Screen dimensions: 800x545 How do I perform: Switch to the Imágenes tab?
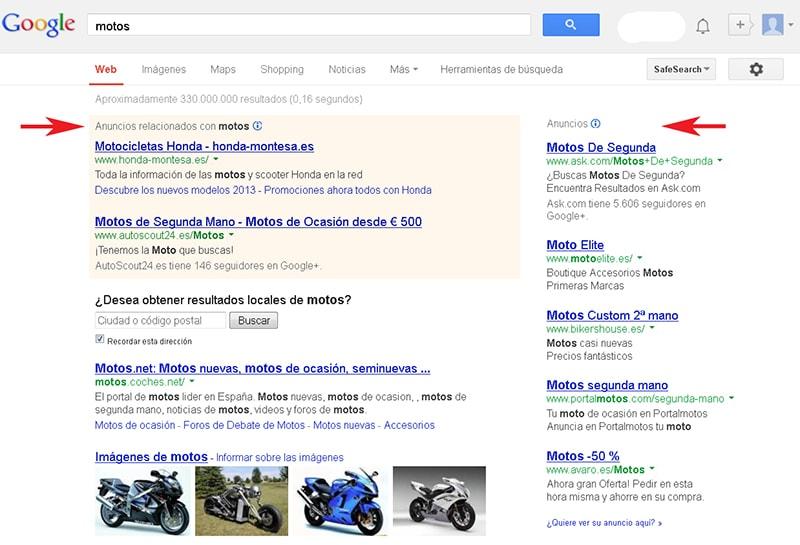164,69
